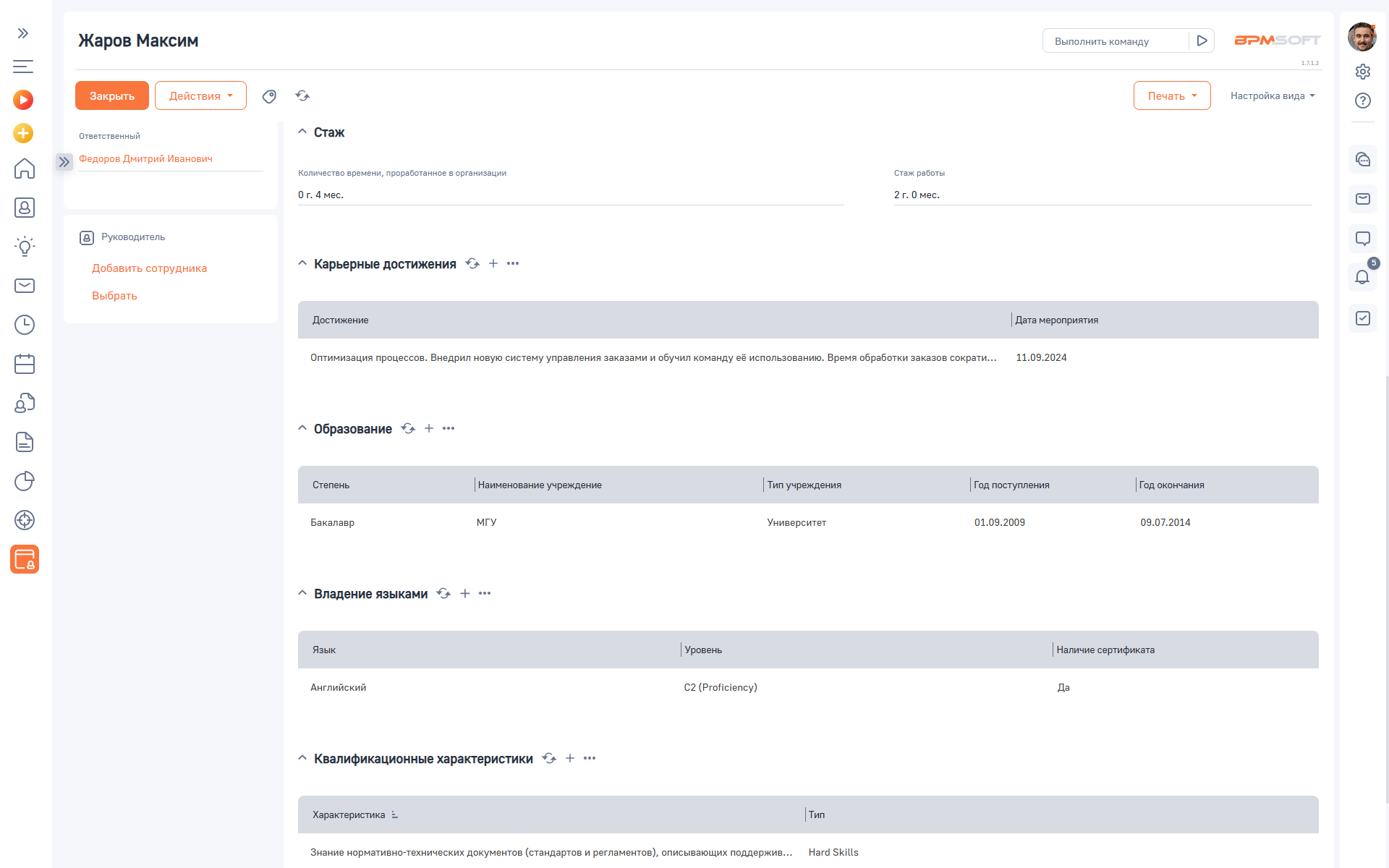Open Настройка вида menu

click(1273, 95)
